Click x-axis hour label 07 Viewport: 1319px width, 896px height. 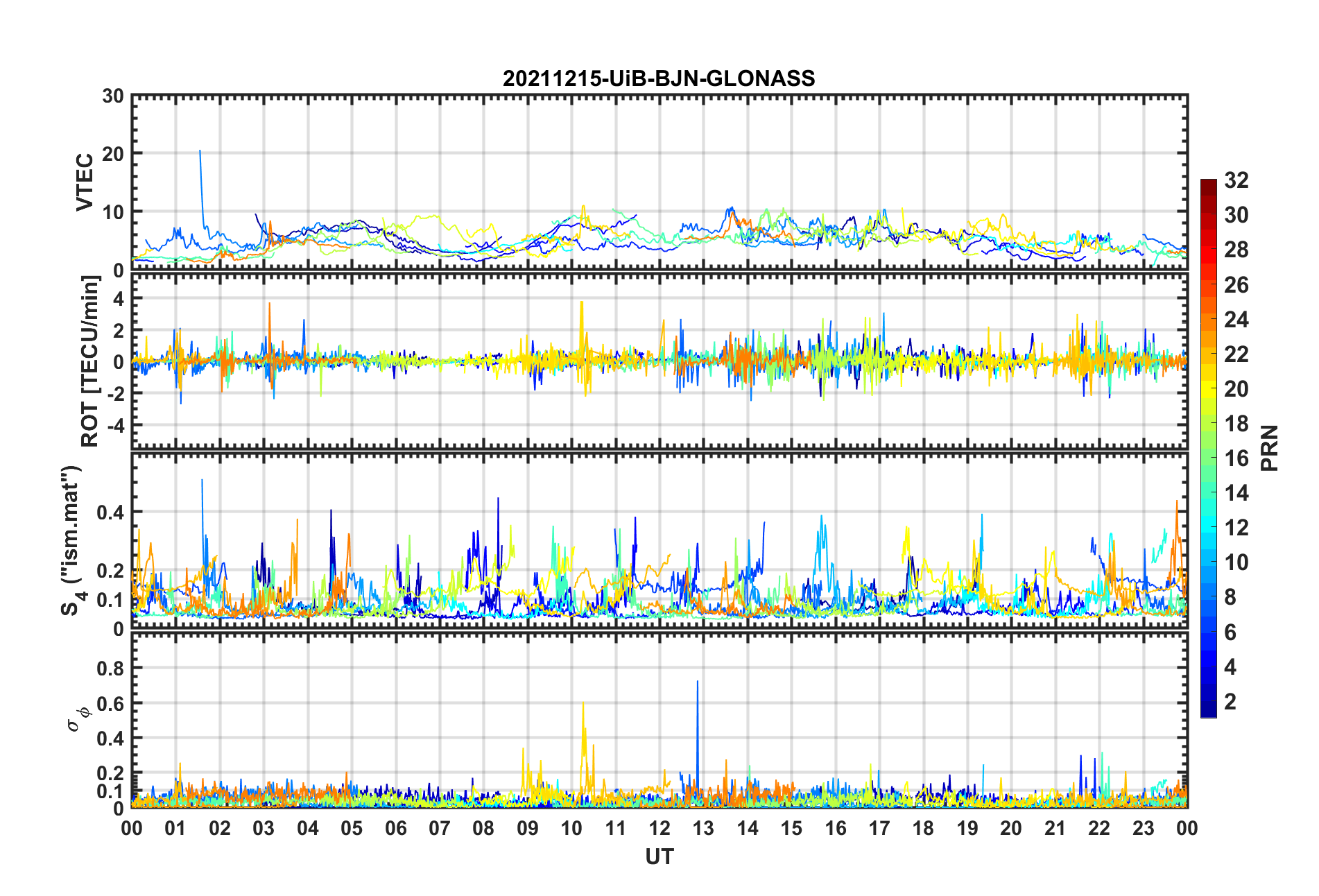[x=440, y=828]
